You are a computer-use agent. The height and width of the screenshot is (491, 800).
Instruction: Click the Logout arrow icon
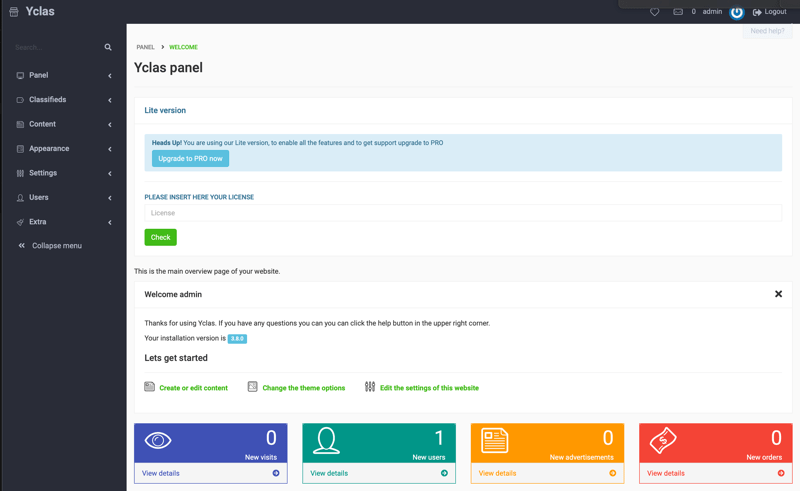757,12
